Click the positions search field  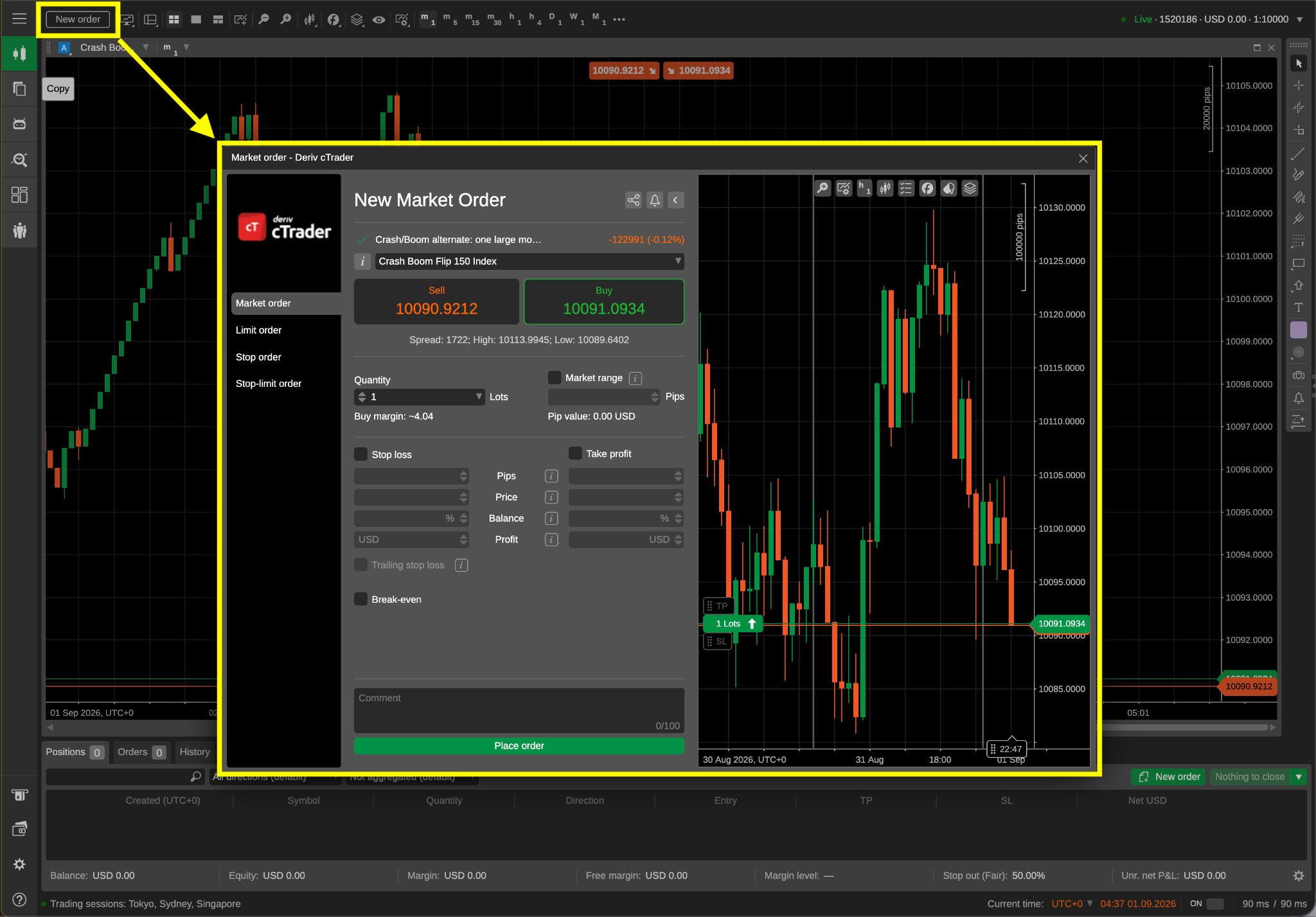(125, 777)
